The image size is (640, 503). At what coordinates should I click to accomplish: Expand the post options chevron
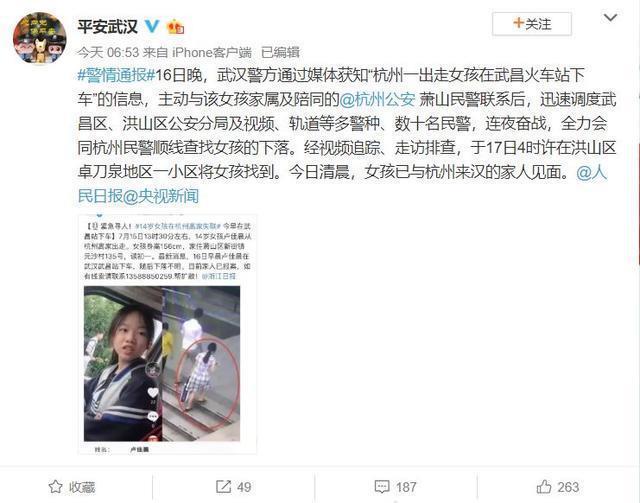coord(610,18)
